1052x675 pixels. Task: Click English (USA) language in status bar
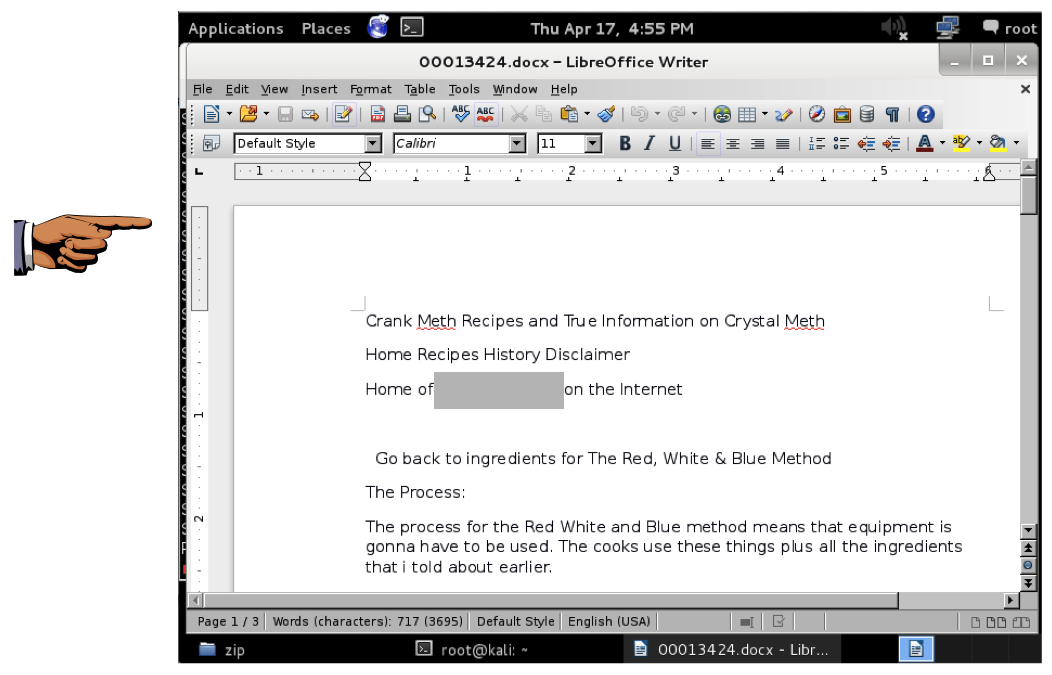click(x=609, y=621)
